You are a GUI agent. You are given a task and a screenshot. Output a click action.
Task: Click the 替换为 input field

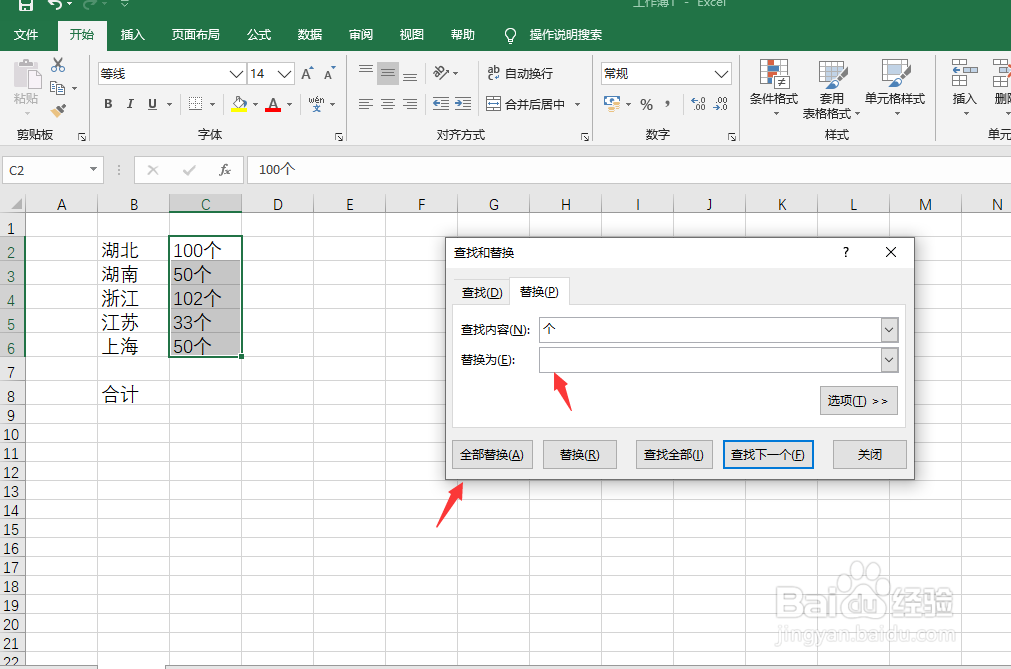pos(710,360)
